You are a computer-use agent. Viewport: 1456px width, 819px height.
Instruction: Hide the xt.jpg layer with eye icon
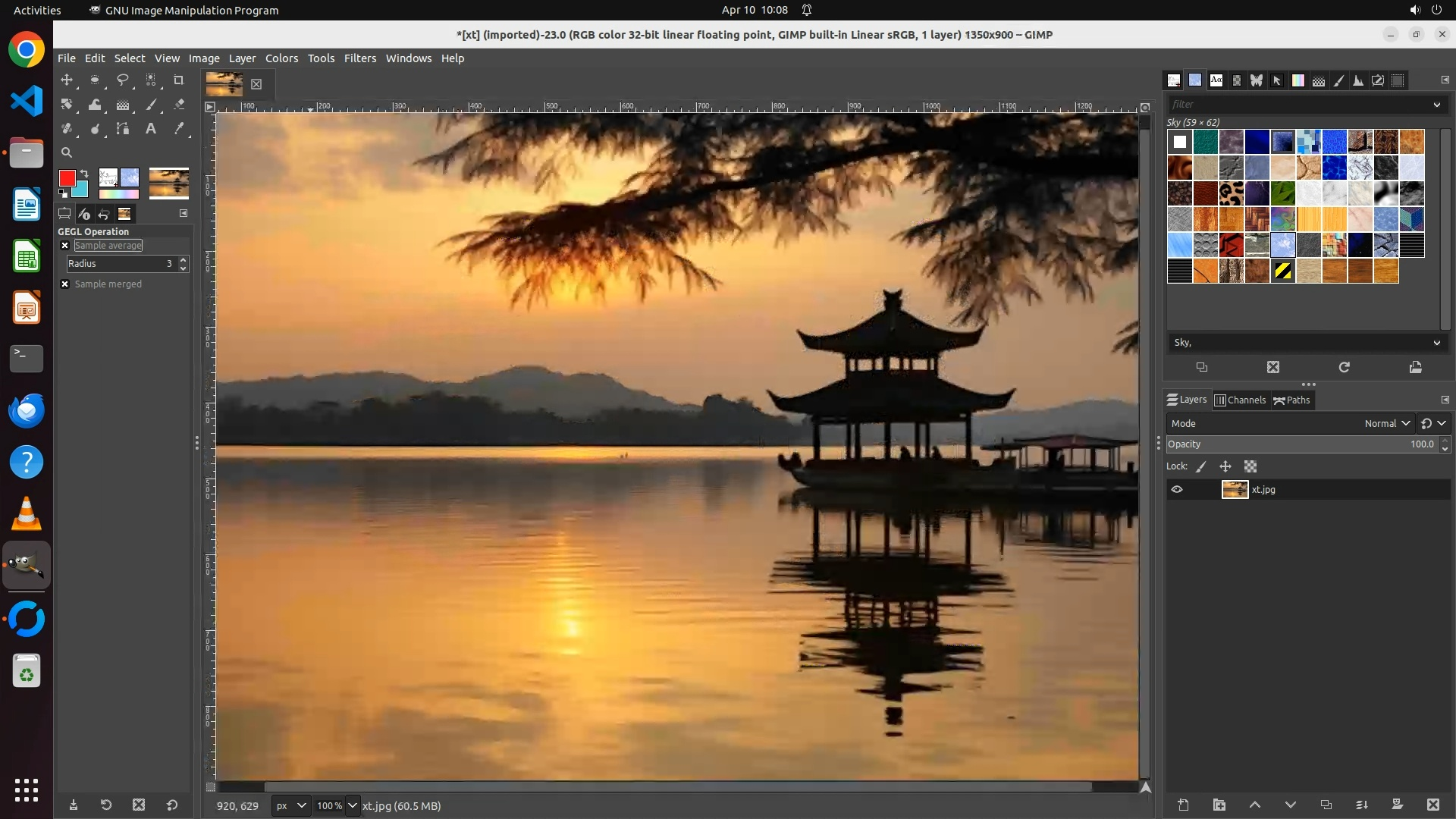pyautogui.click(x=1177, y=490)
